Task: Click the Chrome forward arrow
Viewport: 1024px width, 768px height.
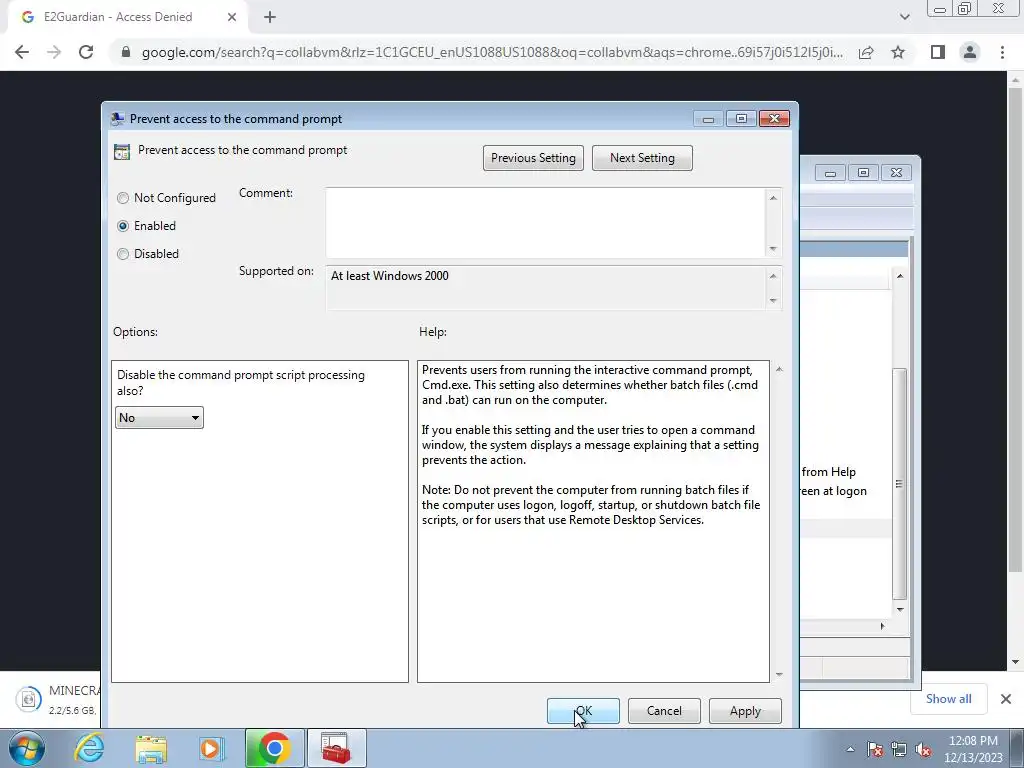Action: 54,52
